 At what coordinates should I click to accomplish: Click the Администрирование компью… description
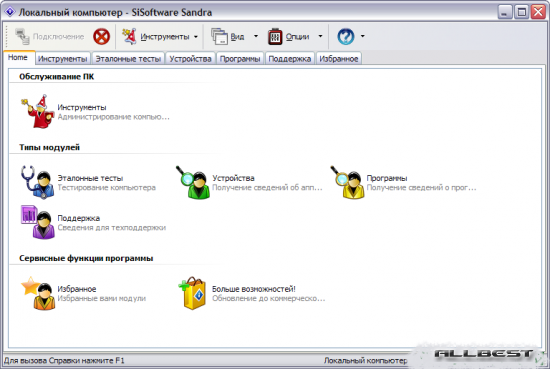point(114,117)
